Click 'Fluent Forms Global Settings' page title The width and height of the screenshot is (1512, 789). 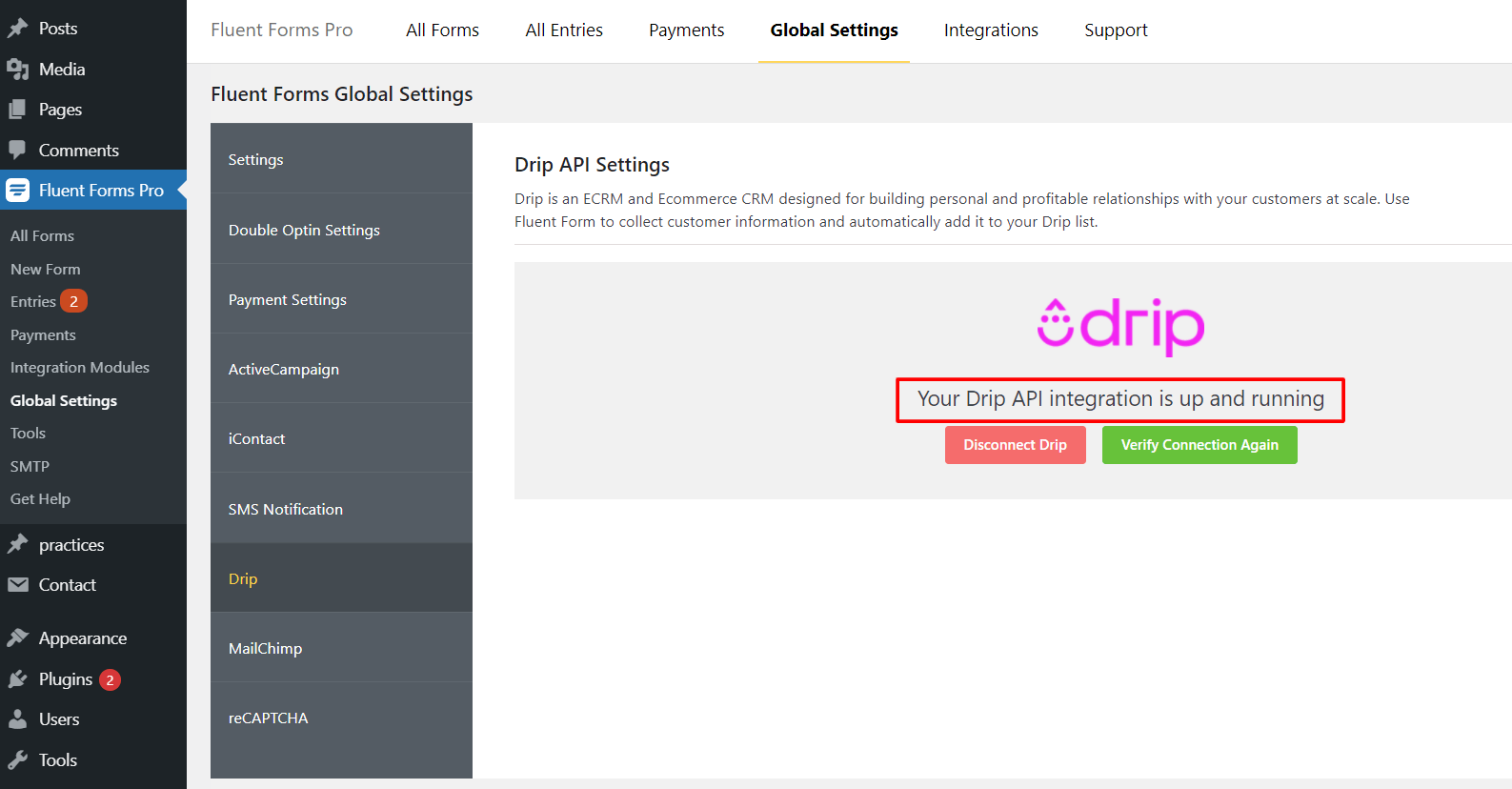[342, 94]
